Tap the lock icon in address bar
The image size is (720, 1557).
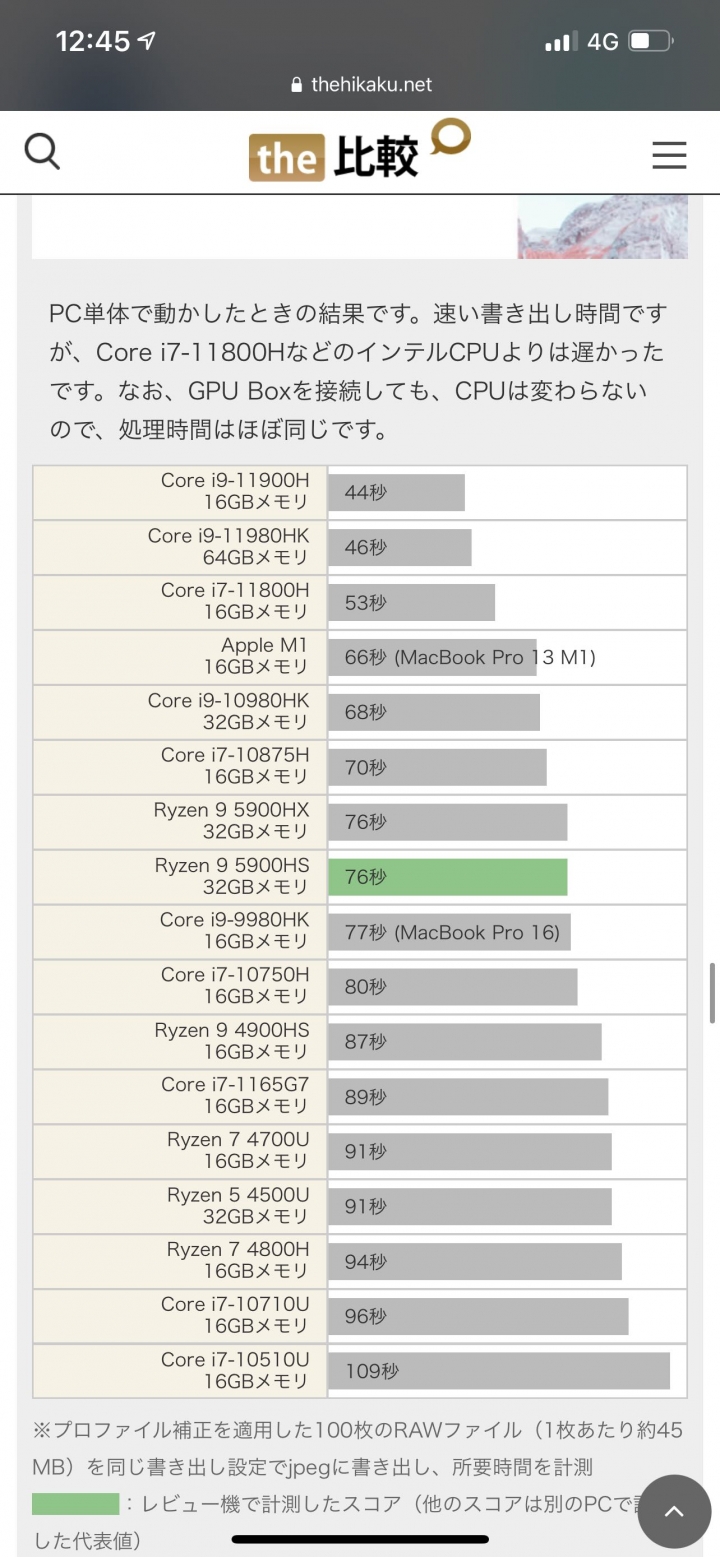point(296,86)
